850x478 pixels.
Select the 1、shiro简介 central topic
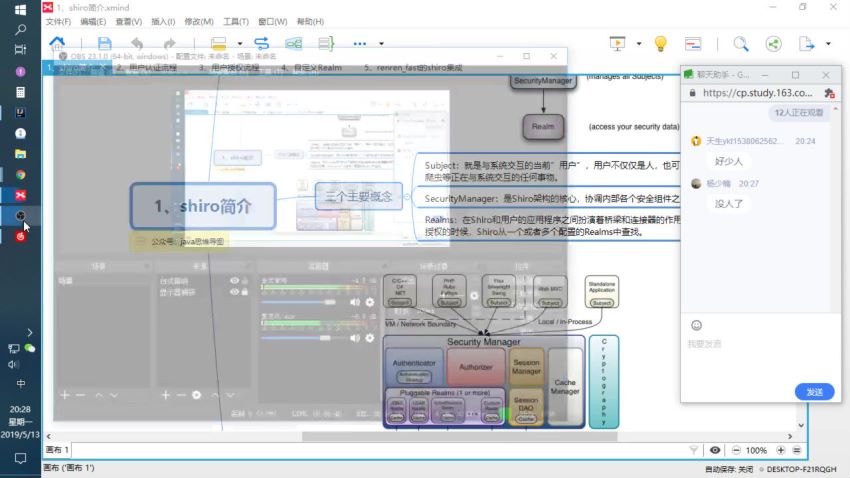[203, 206]
